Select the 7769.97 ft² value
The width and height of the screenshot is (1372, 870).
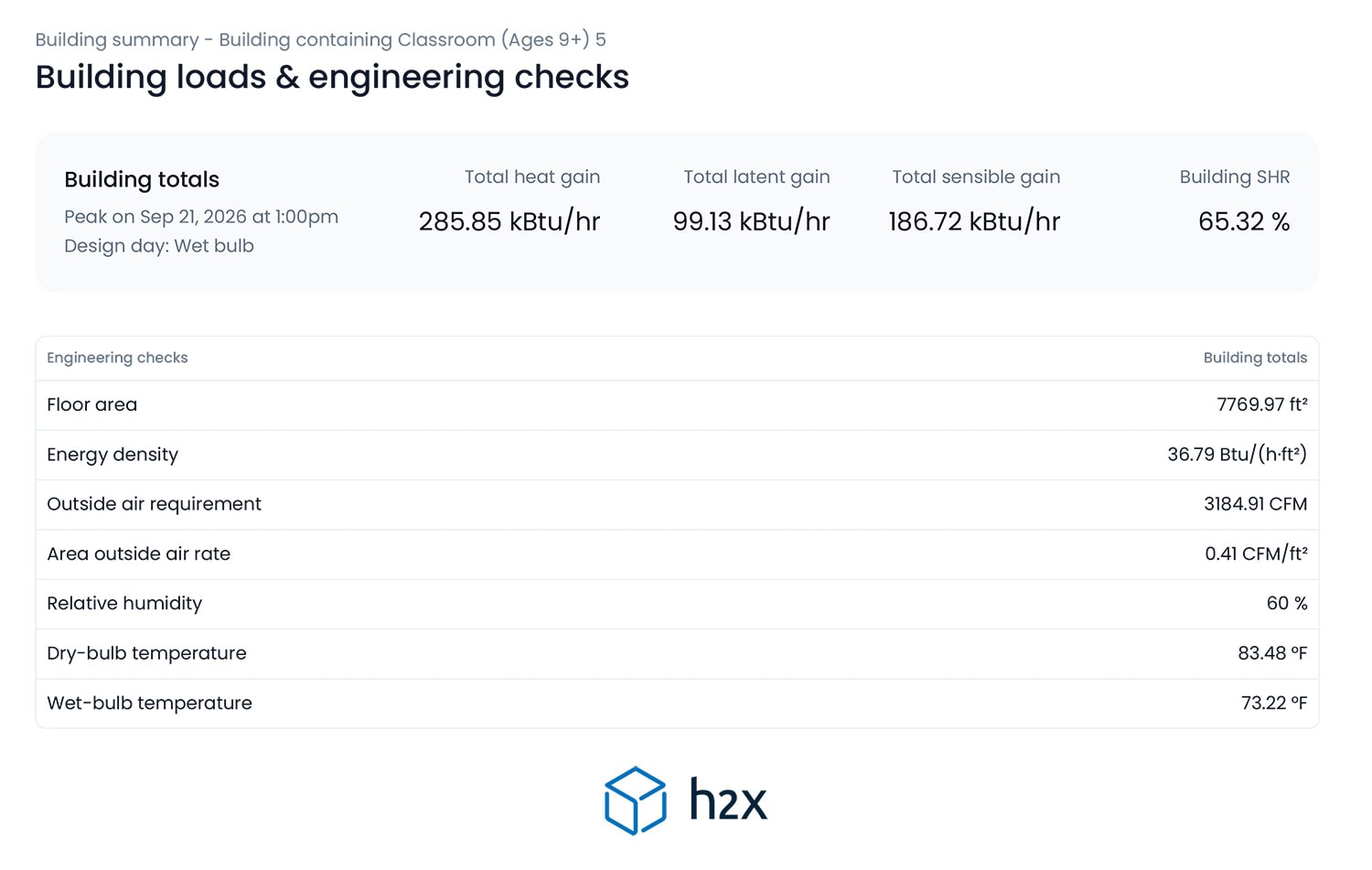pyautogui.click(x=1262, y=404)
